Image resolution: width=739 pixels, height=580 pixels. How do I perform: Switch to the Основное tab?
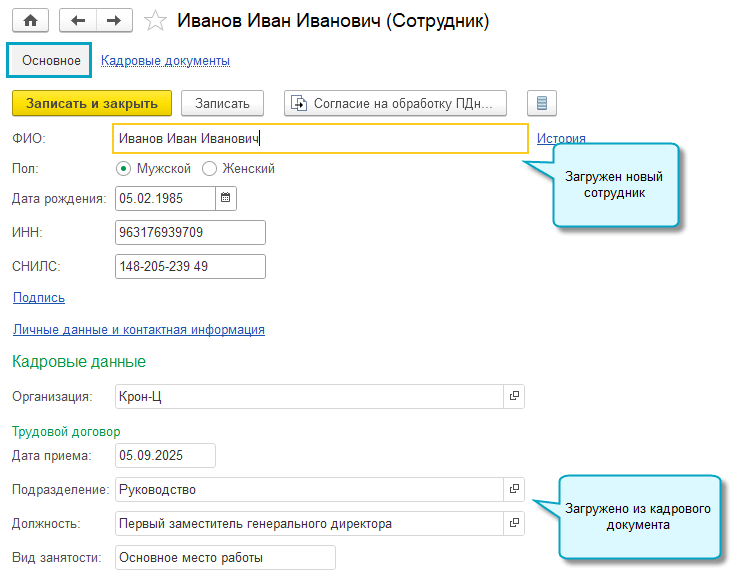point(50,60)
